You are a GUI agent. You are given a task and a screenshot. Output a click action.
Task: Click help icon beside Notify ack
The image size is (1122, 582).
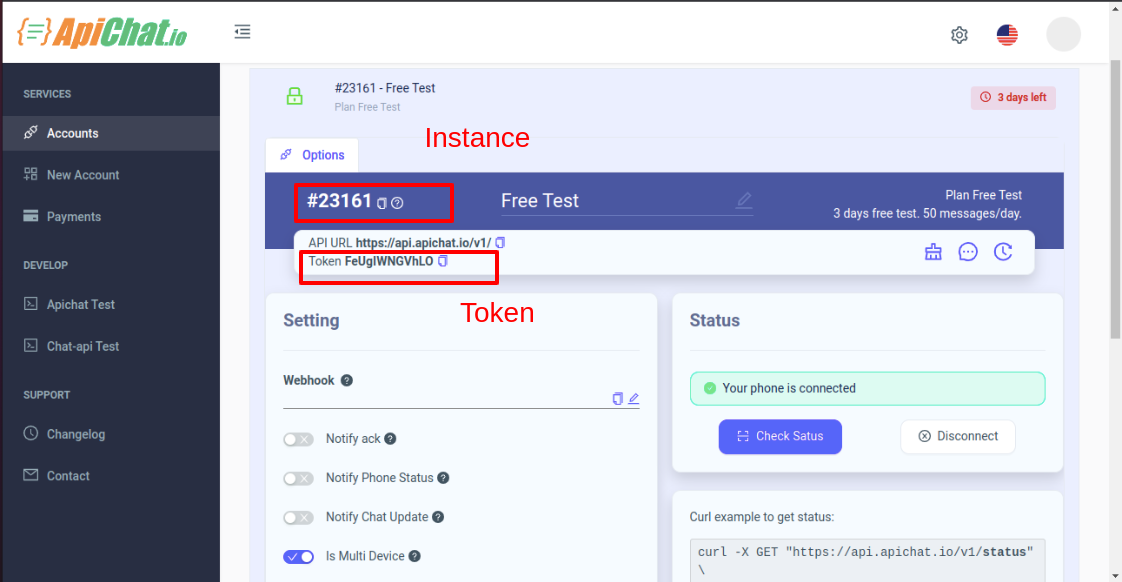pyautogui.click(x=390, y=439)
